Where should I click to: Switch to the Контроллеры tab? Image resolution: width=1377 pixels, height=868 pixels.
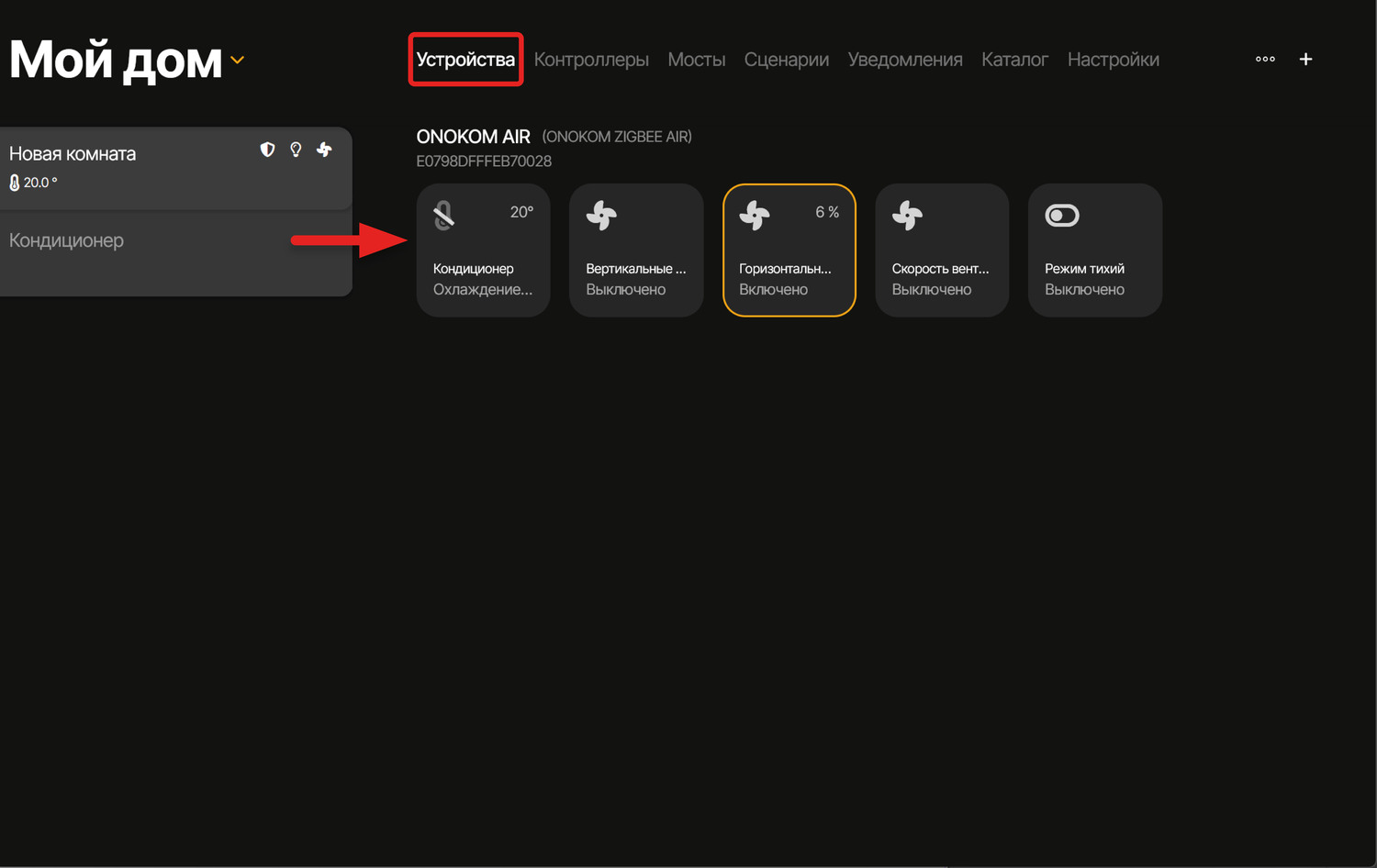[591, 60]
